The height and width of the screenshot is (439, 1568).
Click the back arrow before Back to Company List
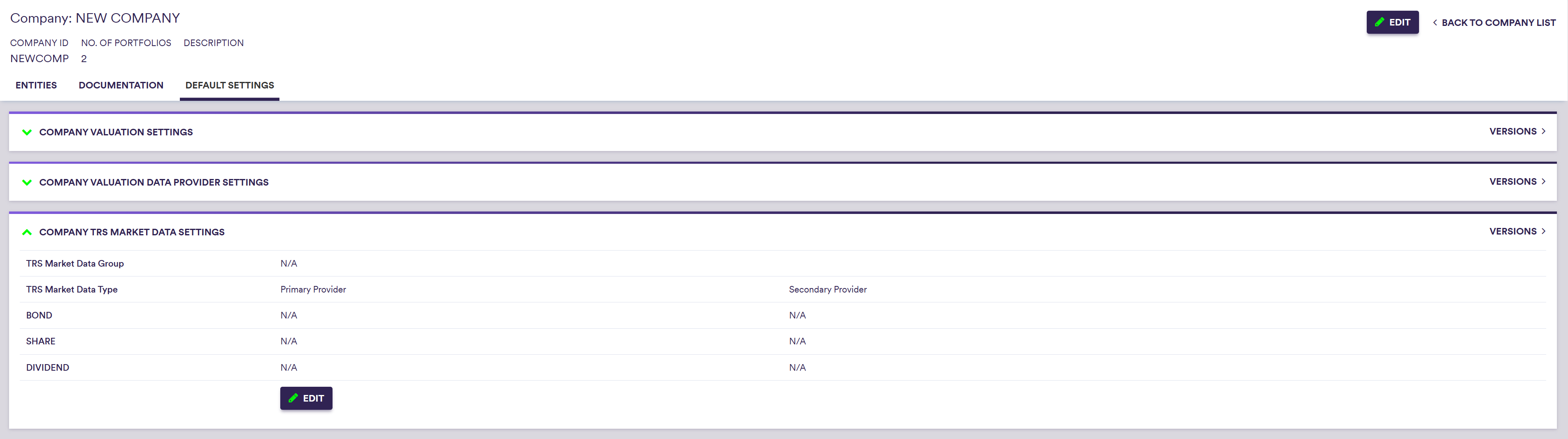[x=1435, y=23]
